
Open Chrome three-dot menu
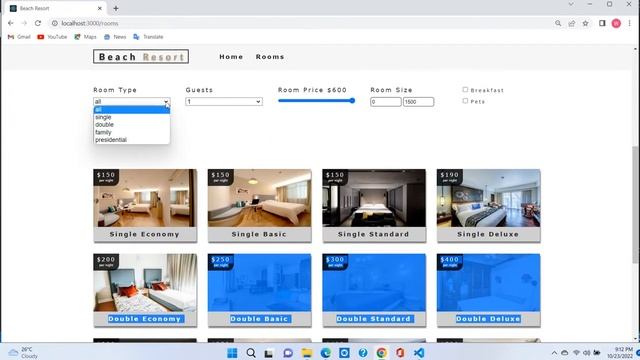[629, 23]
